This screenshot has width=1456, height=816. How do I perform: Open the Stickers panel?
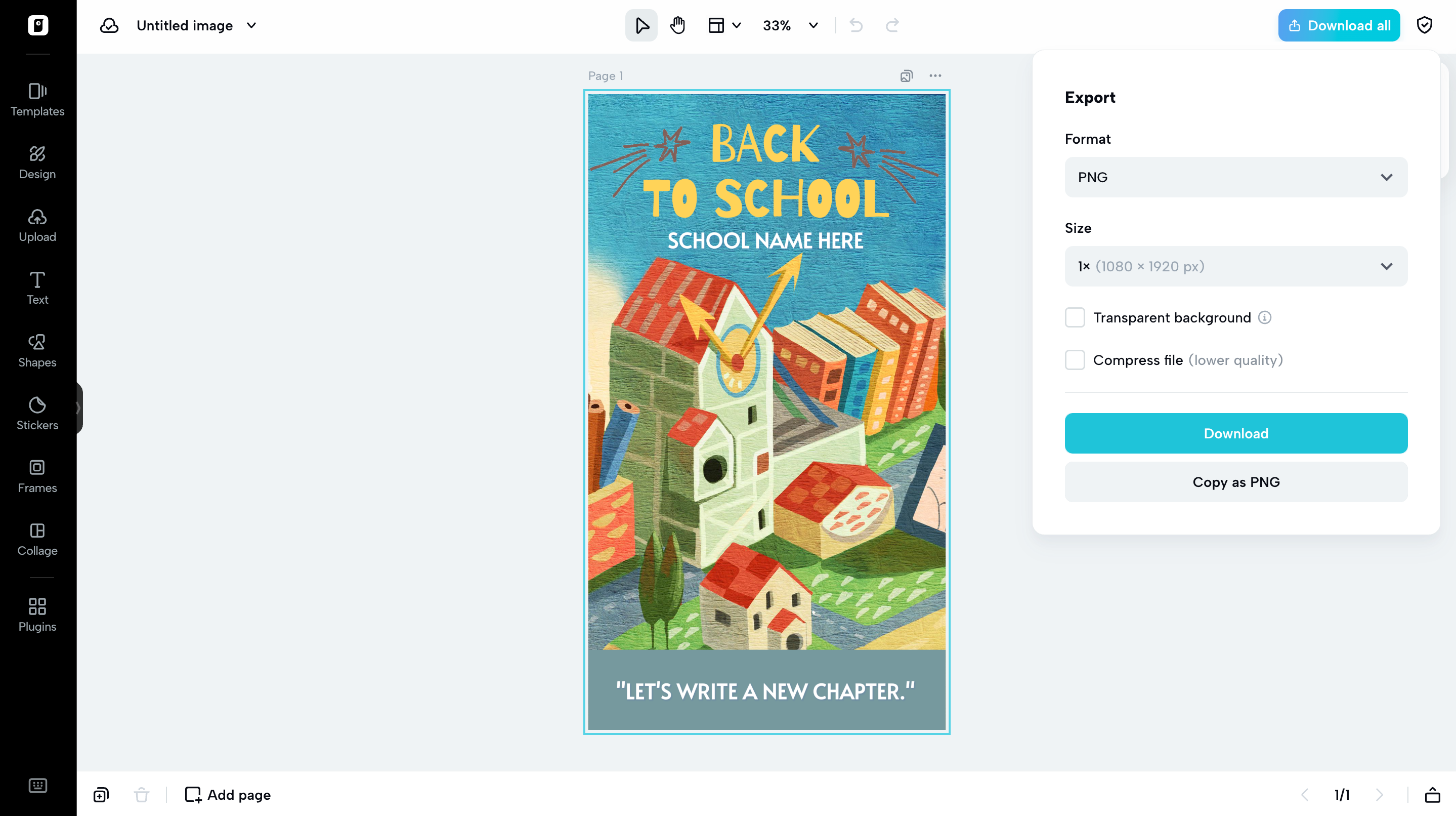pyautogui.click(x=37, y=413)
